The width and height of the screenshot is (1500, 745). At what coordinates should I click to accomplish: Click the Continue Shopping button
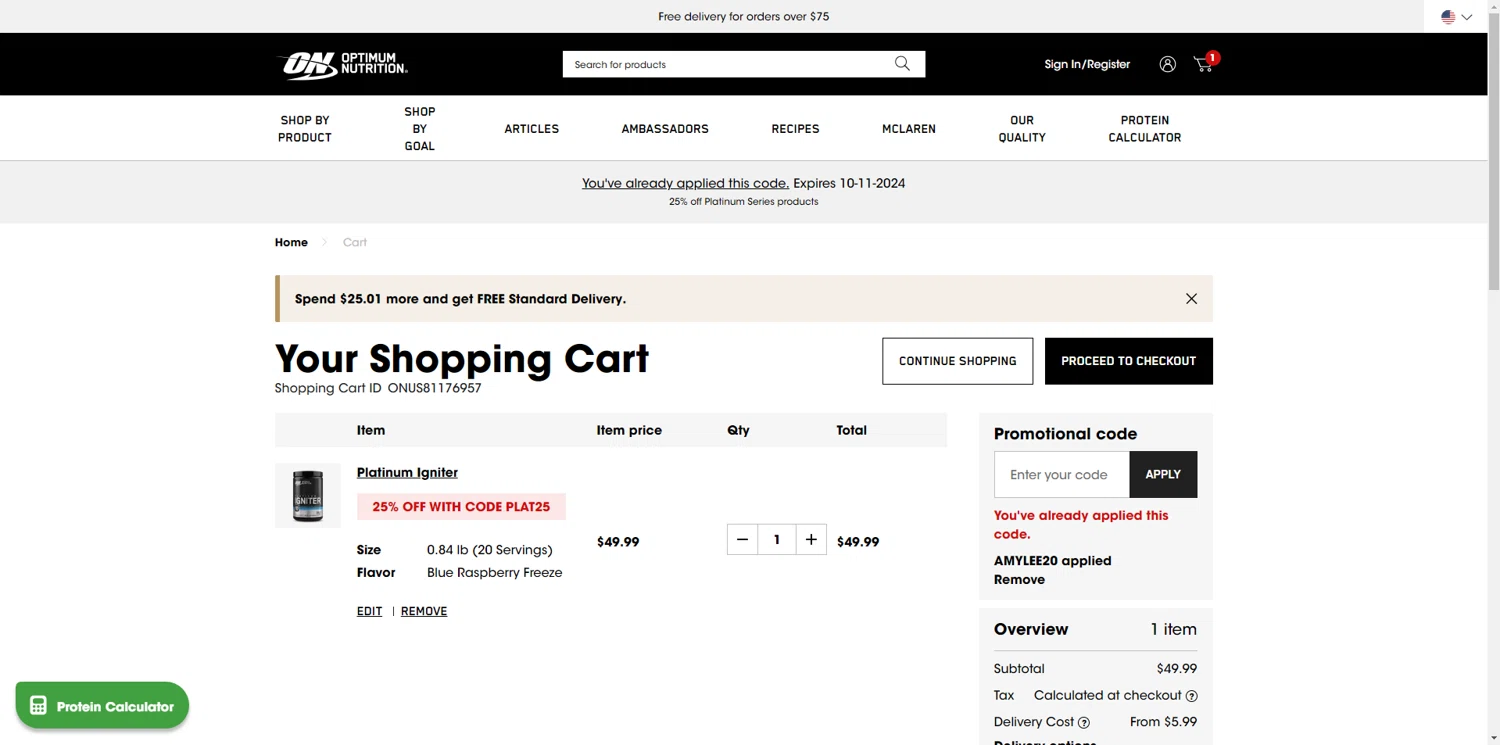pyautogui.click(x=957, y=361)
